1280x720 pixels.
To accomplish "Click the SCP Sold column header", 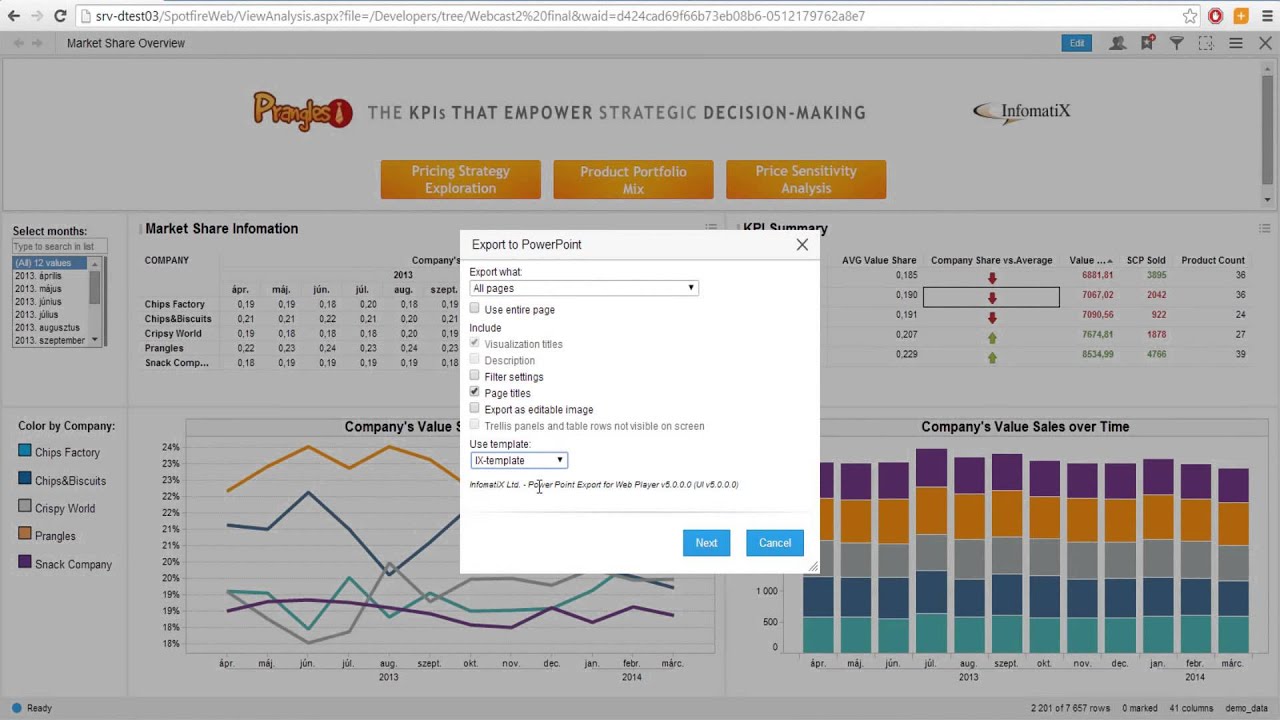I will pyautogui.click(x=1146, y=260).
